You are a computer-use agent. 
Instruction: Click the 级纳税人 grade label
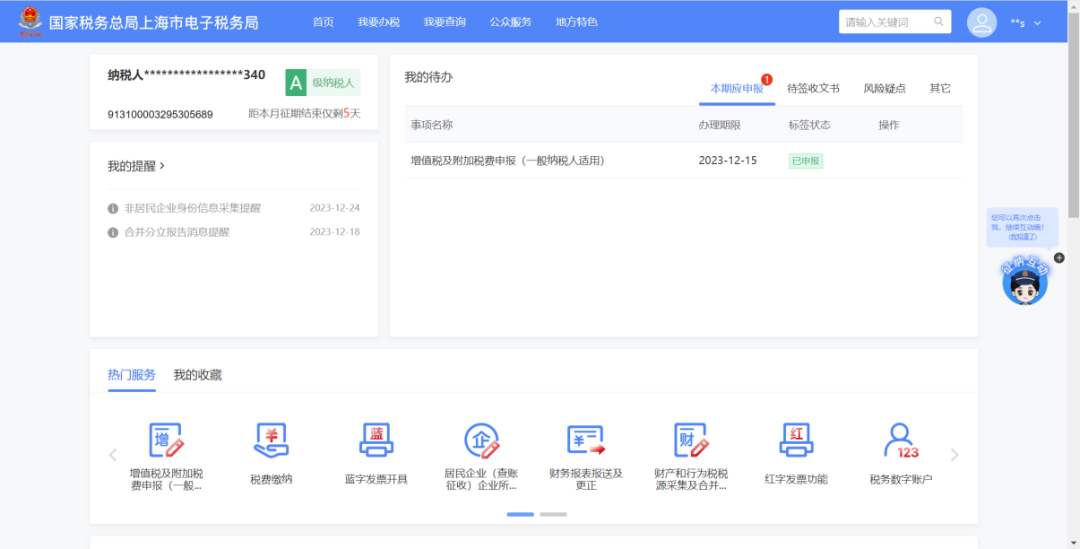(333, 83)
